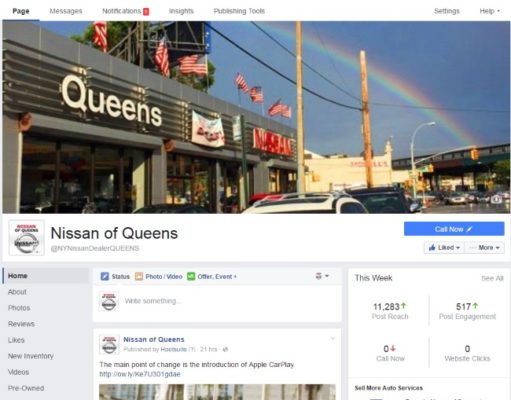Click the Nissan of Queens profile picture

pyautogui.click(x=26, y=238)
